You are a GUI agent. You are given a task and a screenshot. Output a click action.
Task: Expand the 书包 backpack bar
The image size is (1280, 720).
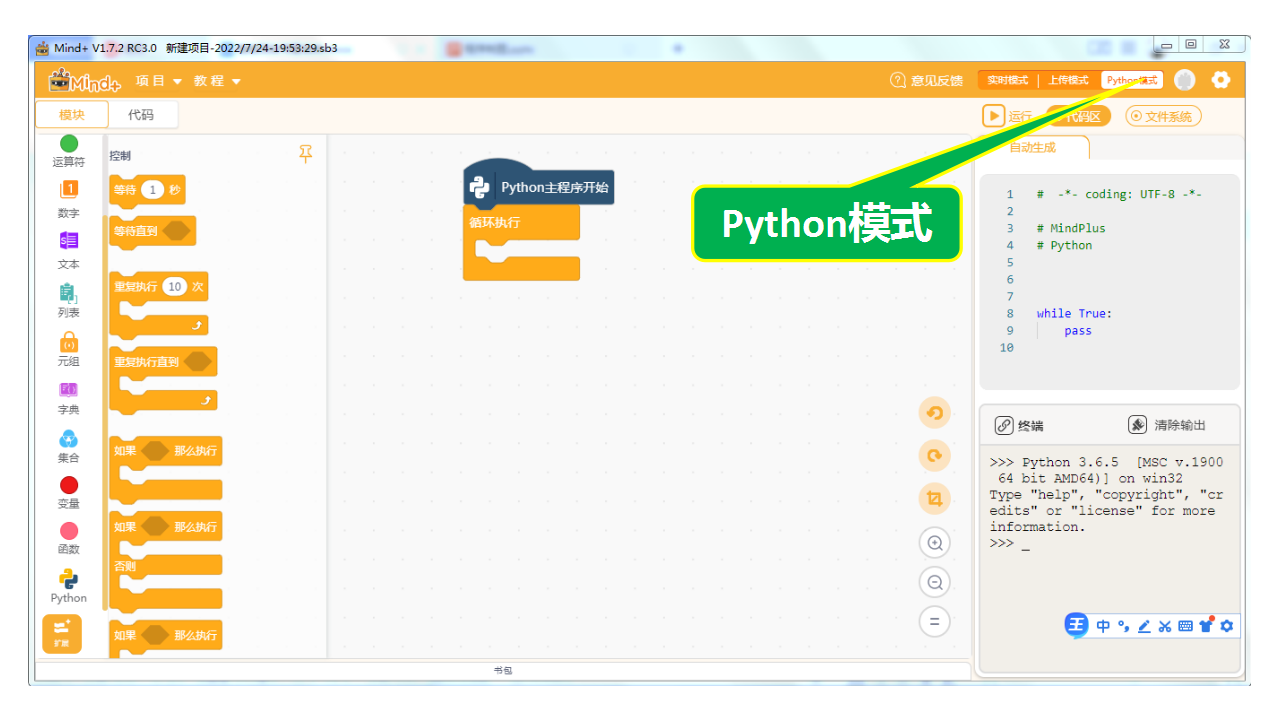pyautogui.click(x=503, y=671)
